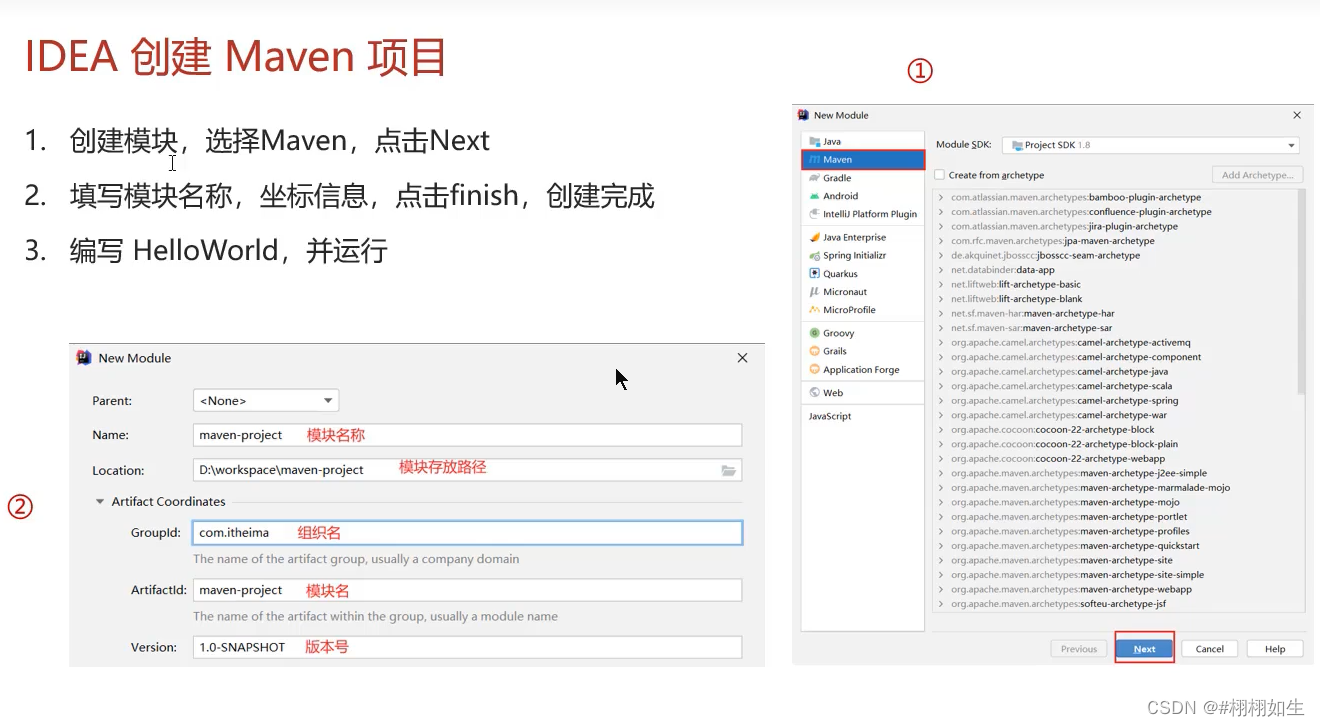
Task: Click the Web globe icon
Action: click(815, 392)
